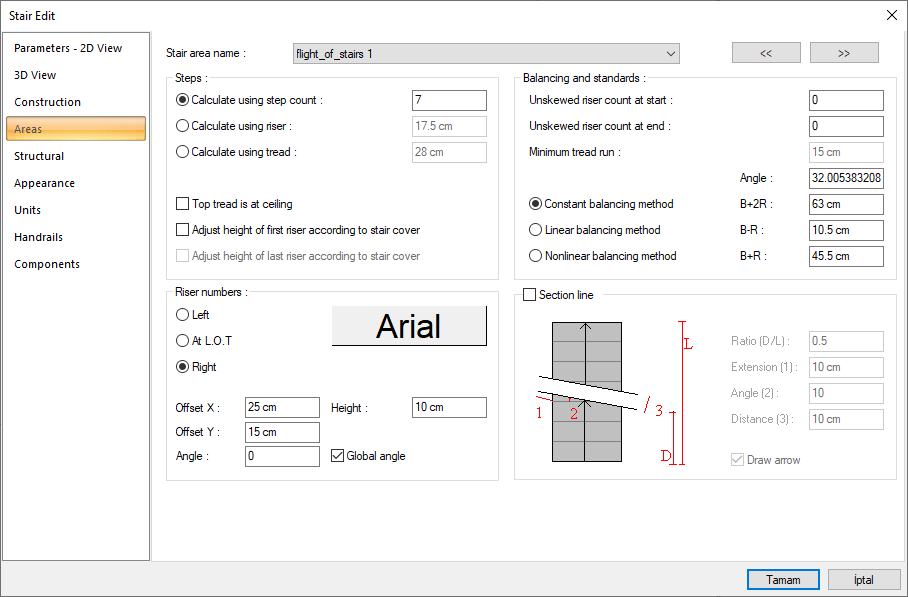Switch to the Handrails tab
The image size is (908, 597).
[38, 237]
